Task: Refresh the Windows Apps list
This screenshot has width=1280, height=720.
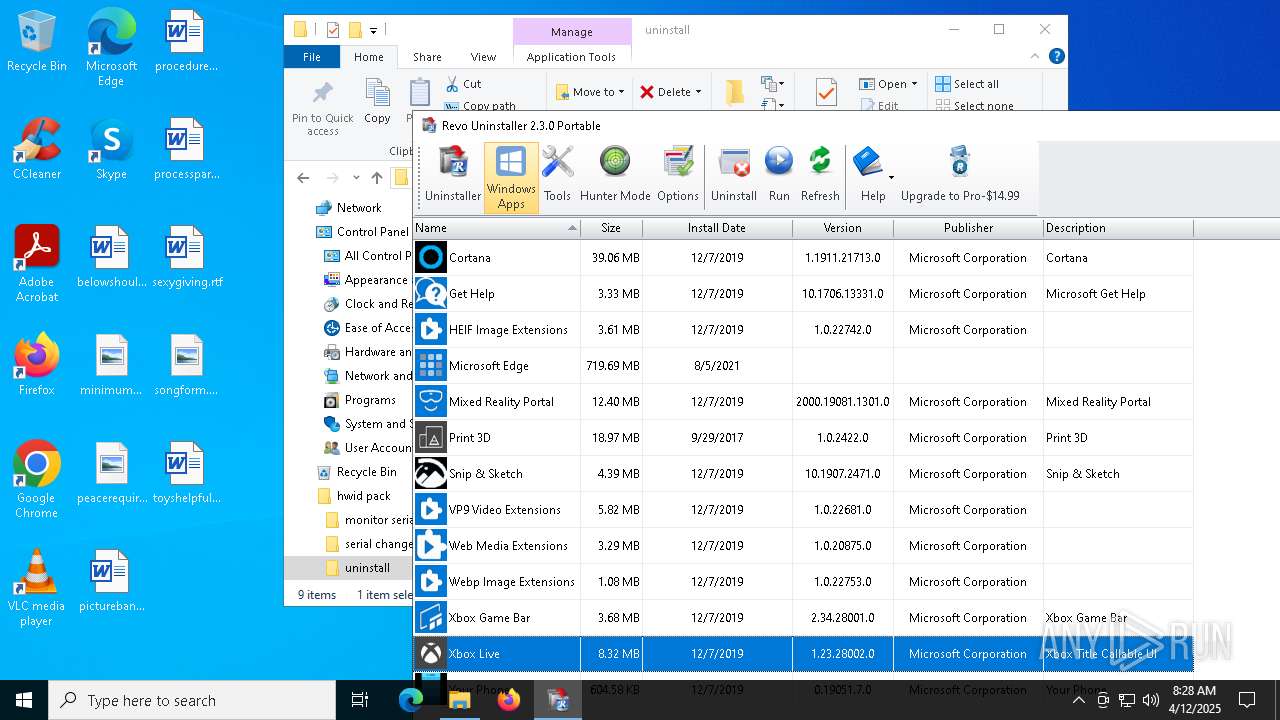Action: tap(820, 176)
